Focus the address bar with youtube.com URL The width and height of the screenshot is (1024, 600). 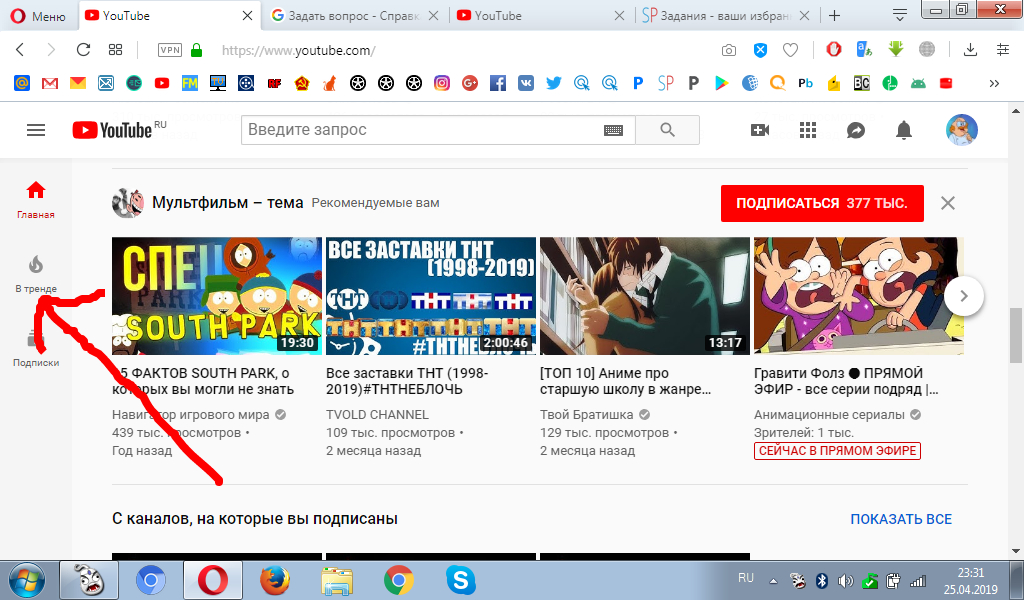[298, 50]
